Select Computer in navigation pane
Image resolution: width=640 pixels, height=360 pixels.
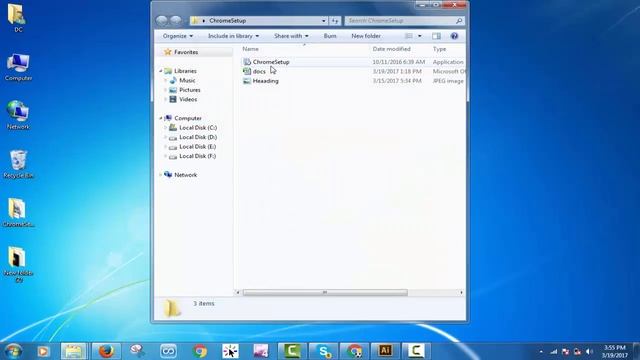pos(188,118)
